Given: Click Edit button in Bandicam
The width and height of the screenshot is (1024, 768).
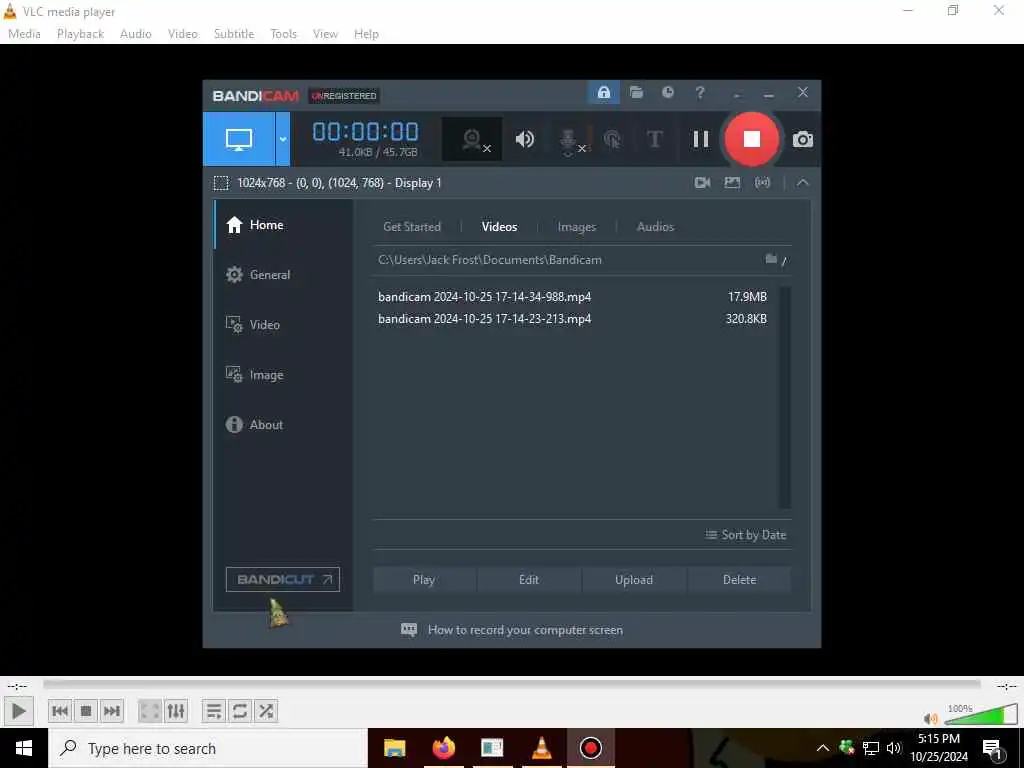Looking at the screenshot, I should point(529,579).
